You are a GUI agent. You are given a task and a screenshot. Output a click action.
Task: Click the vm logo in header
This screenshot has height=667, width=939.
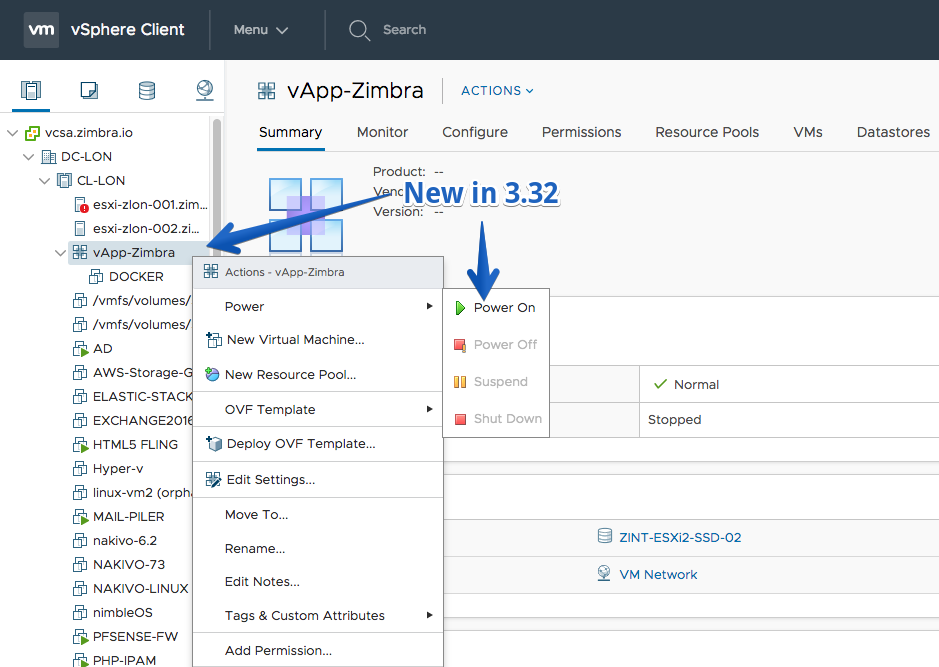[x=41, y=29]
